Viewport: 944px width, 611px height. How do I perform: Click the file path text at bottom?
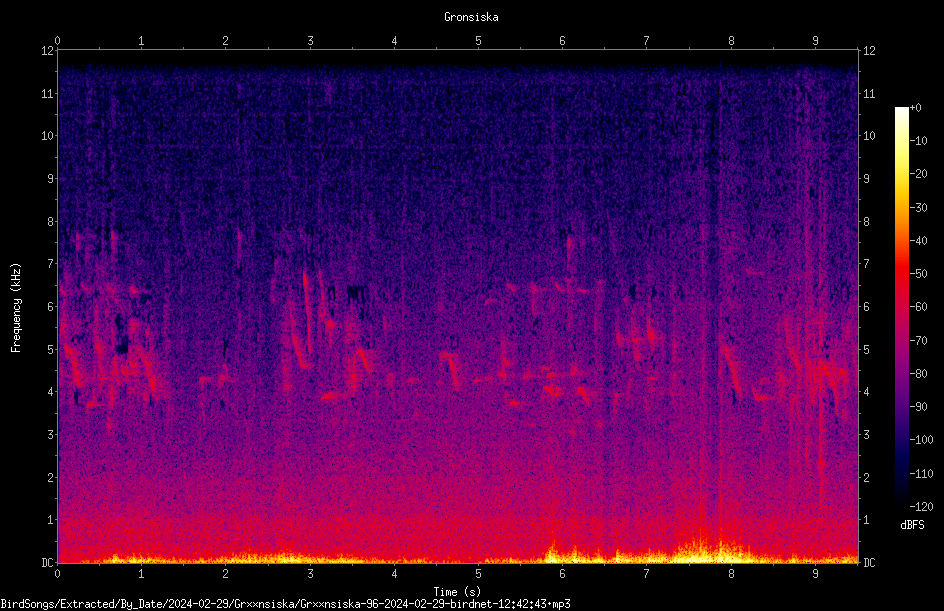pos(285,604)
